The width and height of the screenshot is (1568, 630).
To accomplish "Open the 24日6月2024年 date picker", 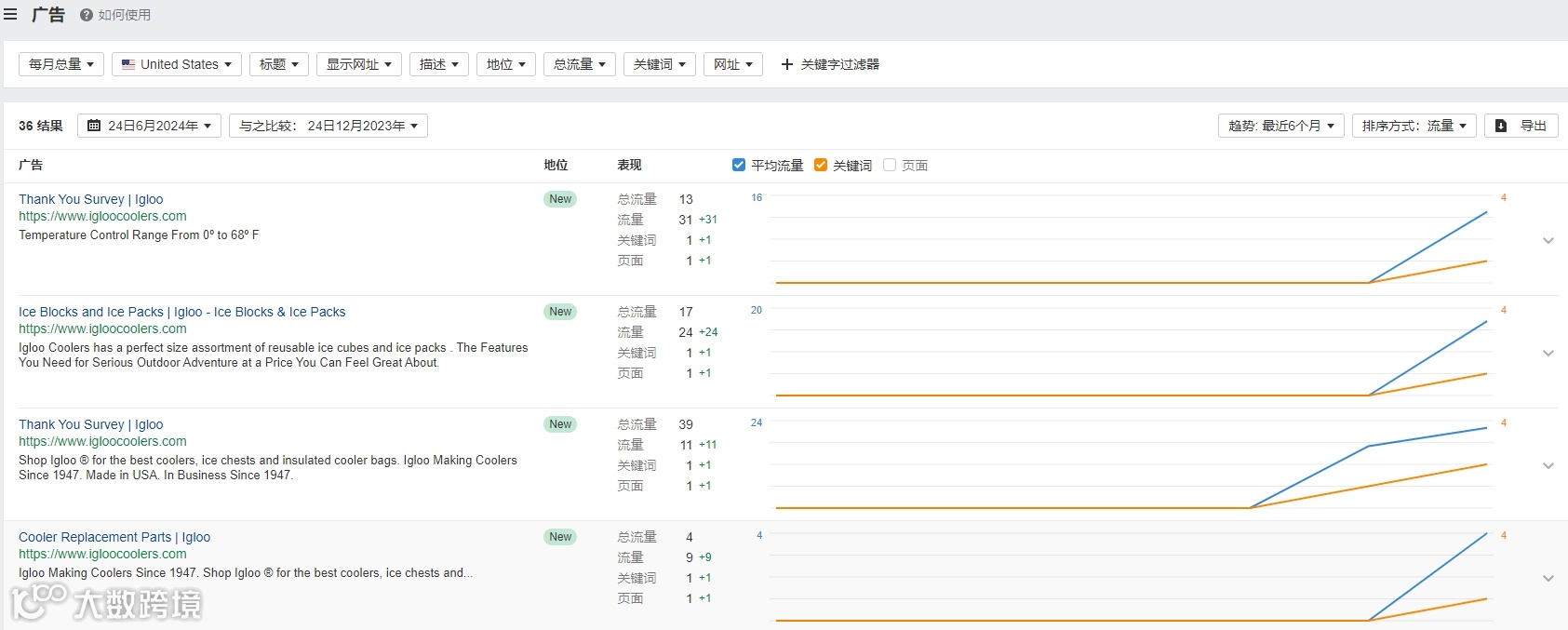I will (149, 126).
